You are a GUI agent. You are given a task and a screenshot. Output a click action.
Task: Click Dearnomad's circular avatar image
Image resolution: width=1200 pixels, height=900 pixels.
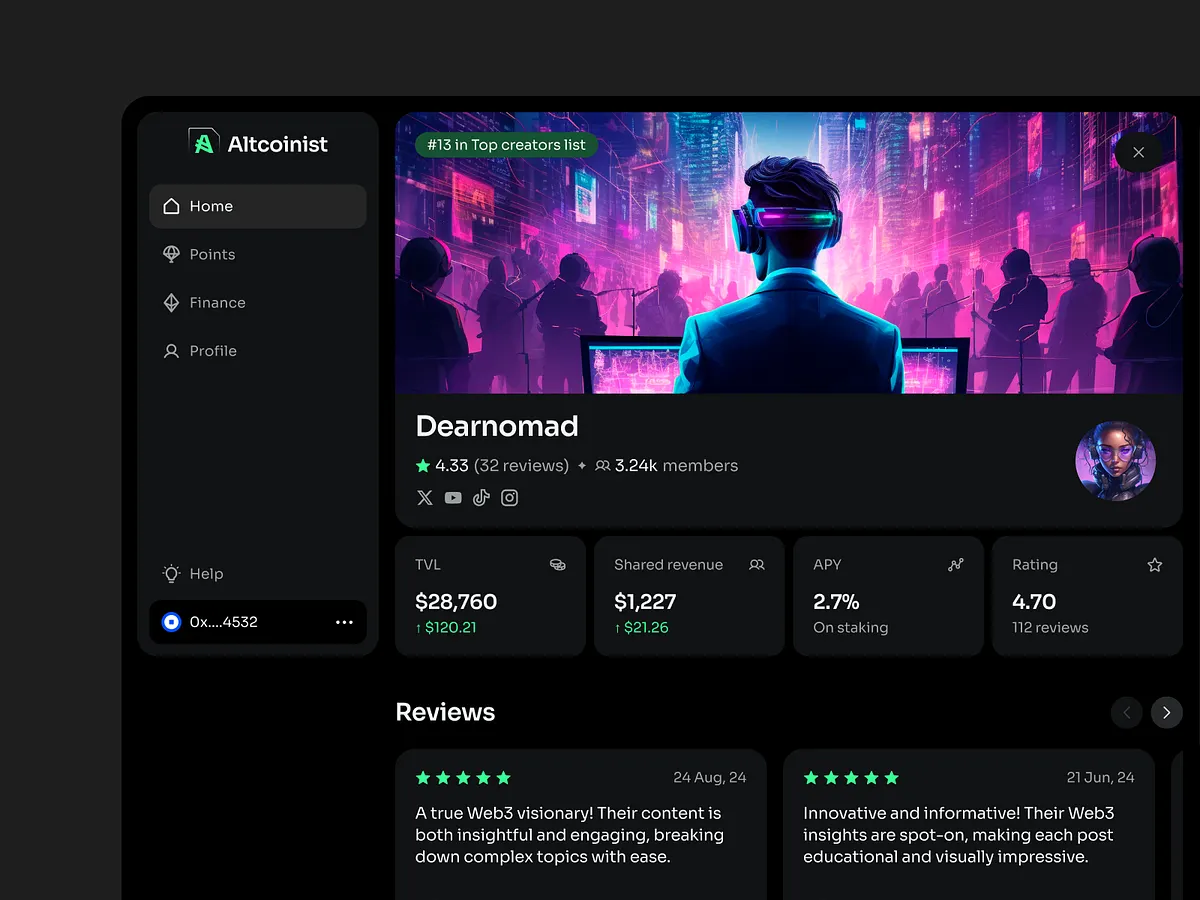point(1115,461)
